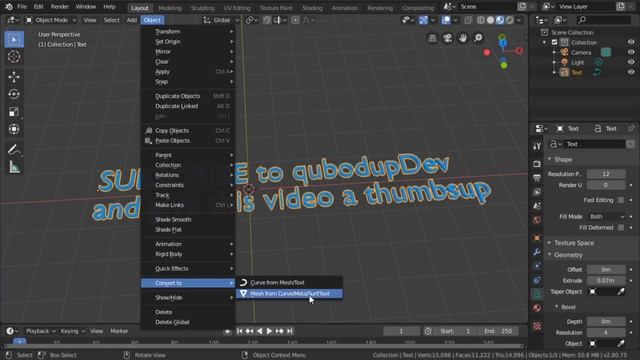The height and width of the screenshot is (360, 640).
Task: Click the Text data name field
Action: click(x=595, y=144)
